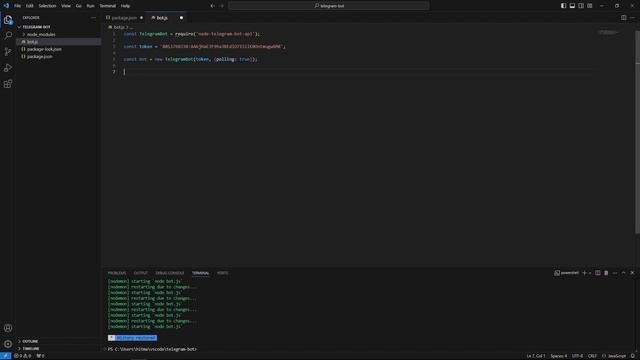Go forward with the navigation arrow
This screenshot has width=640, height=360.
(x=222, y=6)
